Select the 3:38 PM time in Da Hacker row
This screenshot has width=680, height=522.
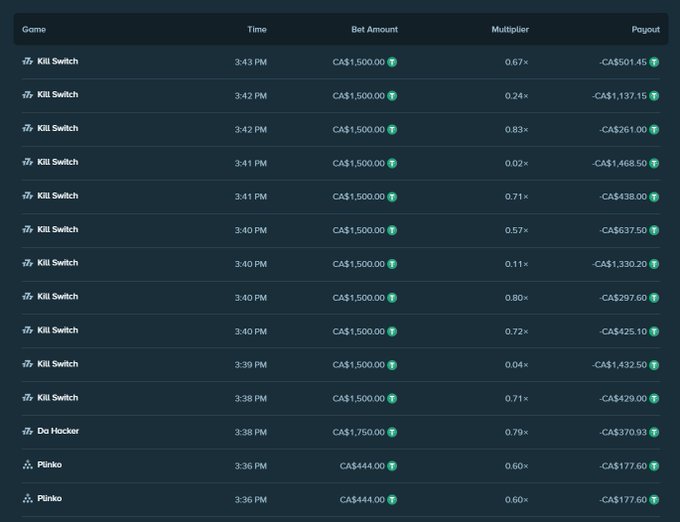(x=251, y=432)
